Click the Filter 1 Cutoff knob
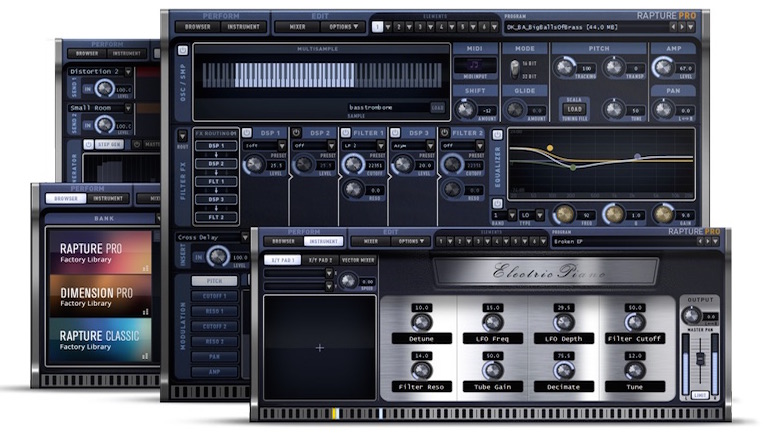770x434 pixels. click(353, 164)
